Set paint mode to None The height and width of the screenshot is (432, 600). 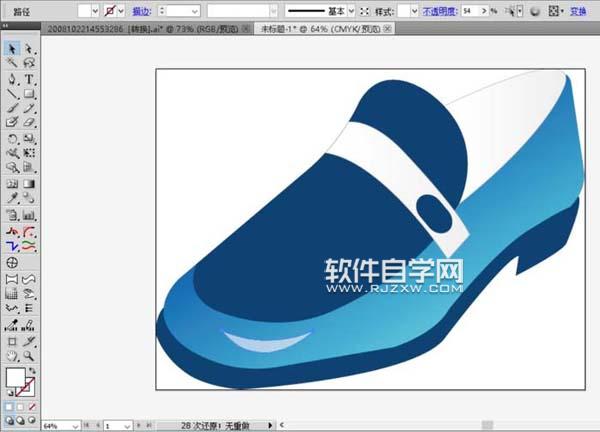point(31,407)
